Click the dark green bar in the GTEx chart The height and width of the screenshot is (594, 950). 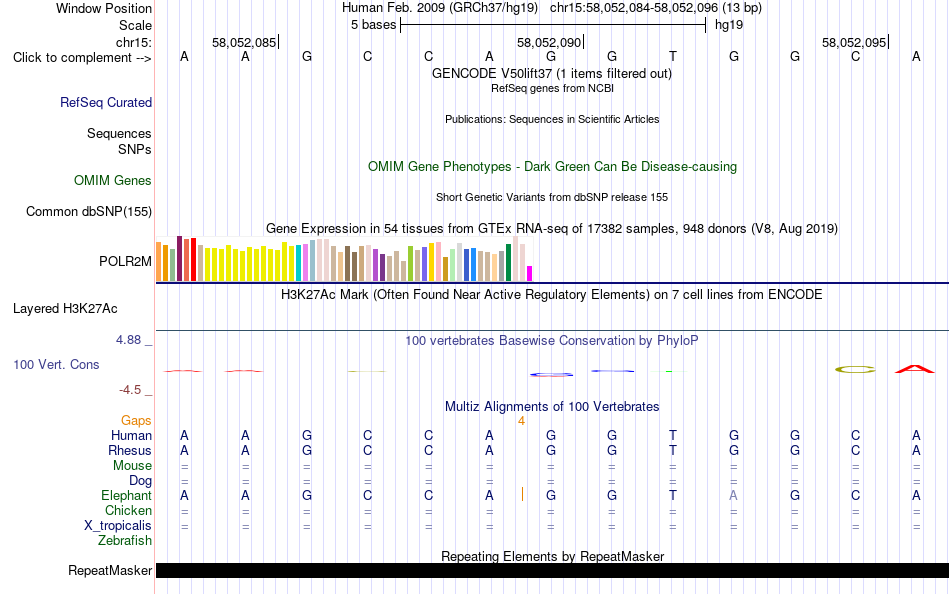508,262
